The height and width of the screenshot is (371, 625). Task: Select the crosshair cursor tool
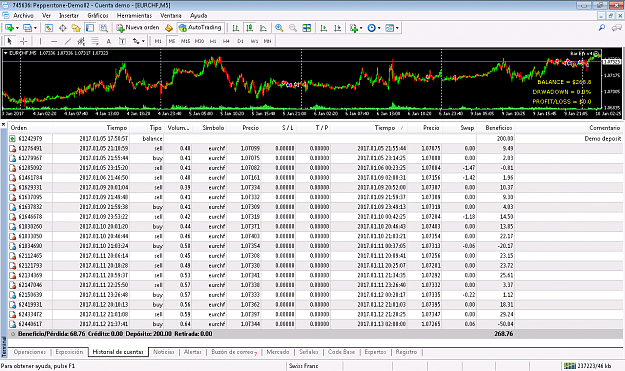(24, 41)
